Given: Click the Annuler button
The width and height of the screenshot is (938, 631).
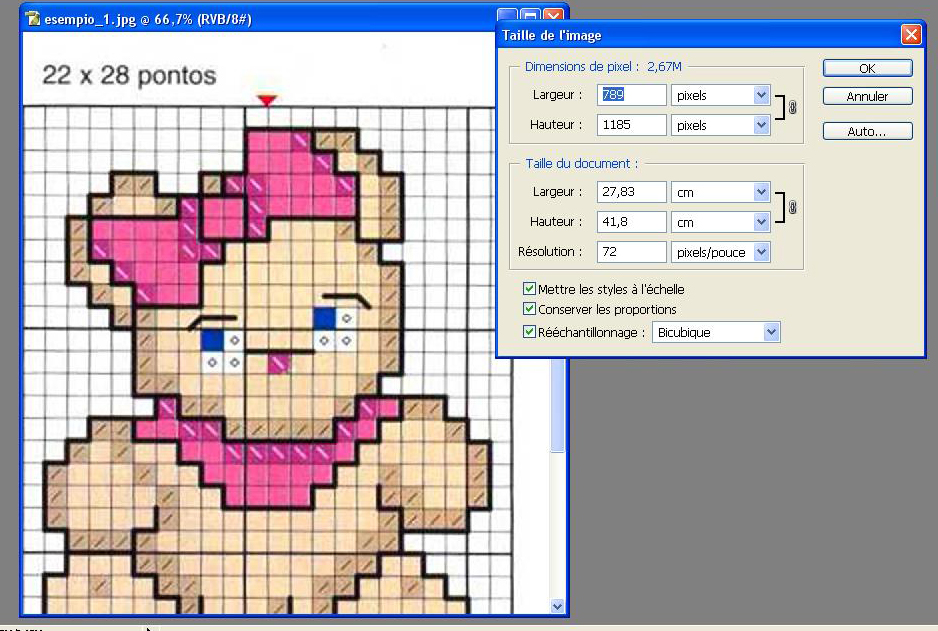Looking at the screenshot, I should click(867, 97).
